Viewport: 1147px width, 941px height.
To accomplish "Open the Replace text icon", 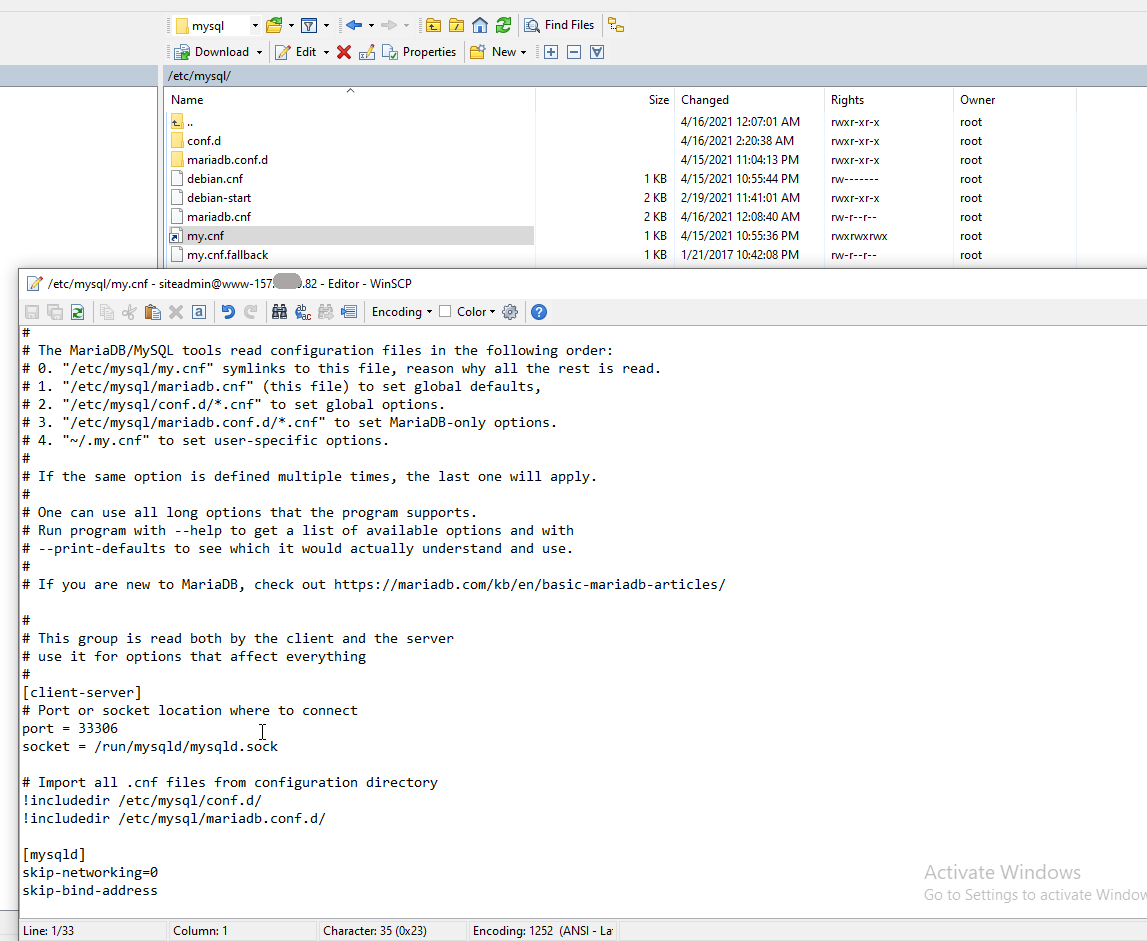I will [x=303, y=312].
